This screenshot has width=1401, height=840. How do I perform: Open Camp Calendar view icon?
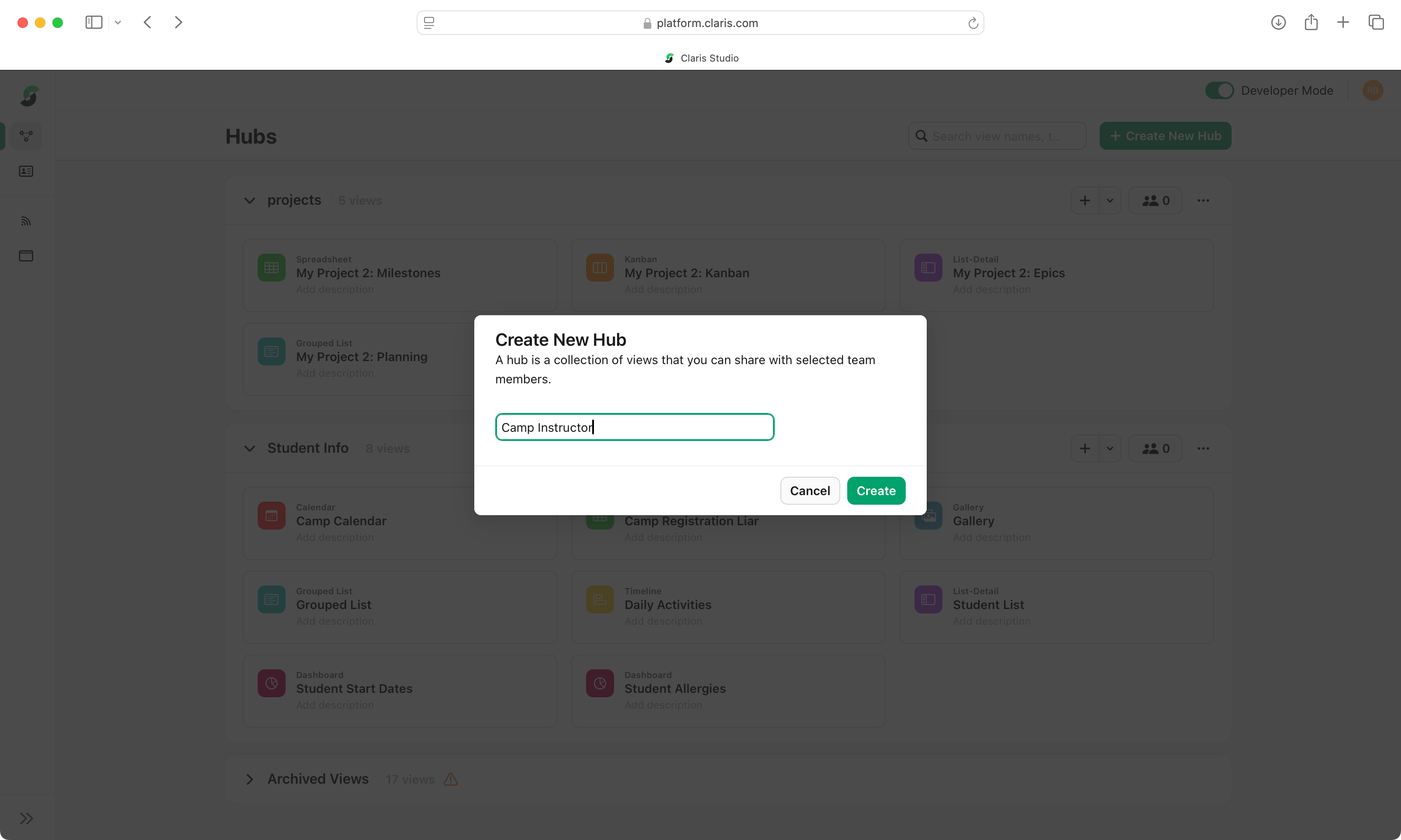pyautogui.click(x=271, y=516)
